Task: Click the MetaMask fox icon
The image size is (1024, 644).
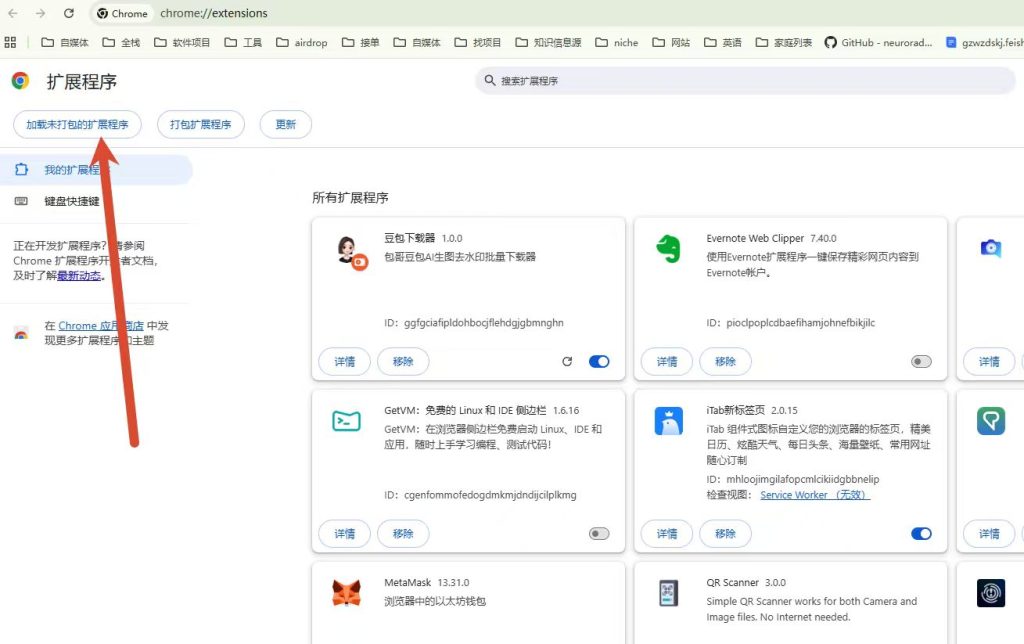Action: coord(346,593)
